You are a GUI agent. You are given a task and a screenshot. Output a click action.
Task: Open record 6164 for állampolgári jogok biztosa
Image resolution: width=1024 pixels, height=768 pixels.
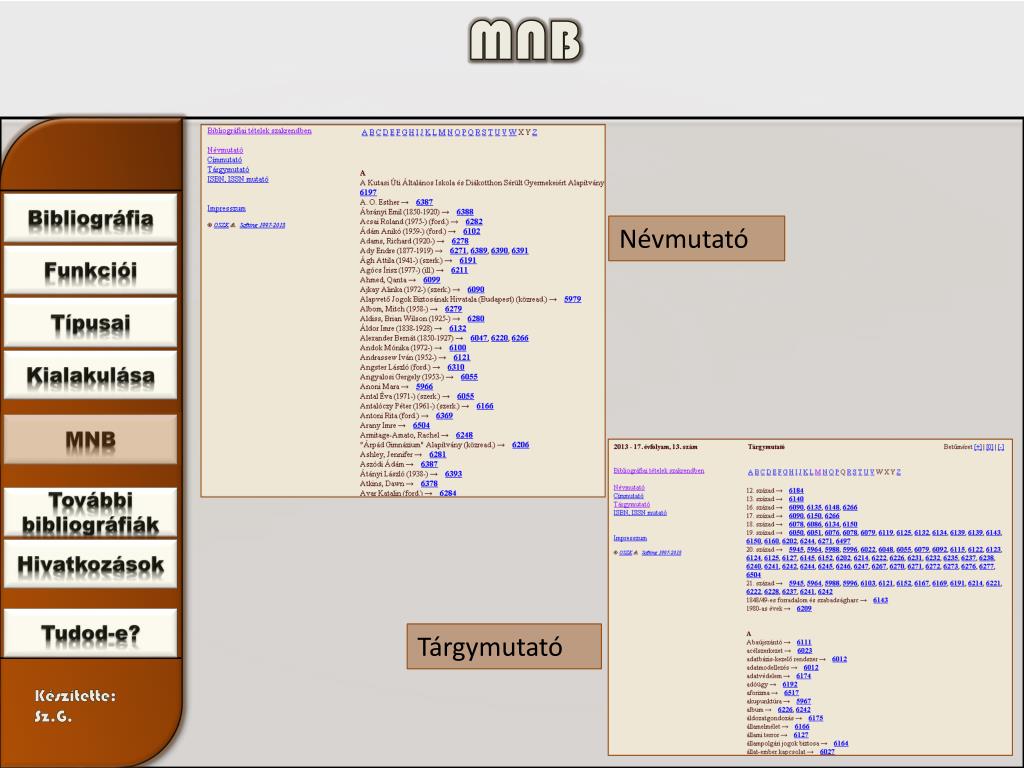(840, 743)
